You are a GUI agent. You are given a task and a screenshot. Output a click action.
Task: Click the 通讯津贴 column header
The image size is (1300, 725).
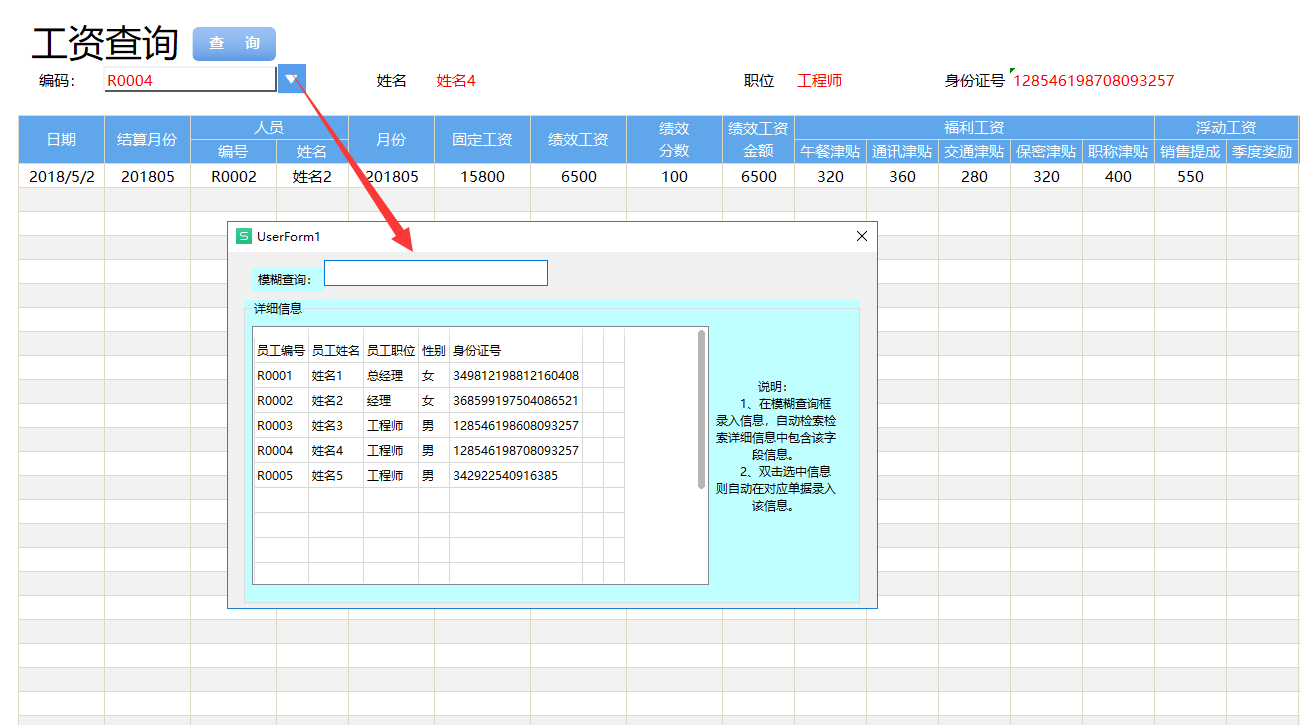[903, 152]
